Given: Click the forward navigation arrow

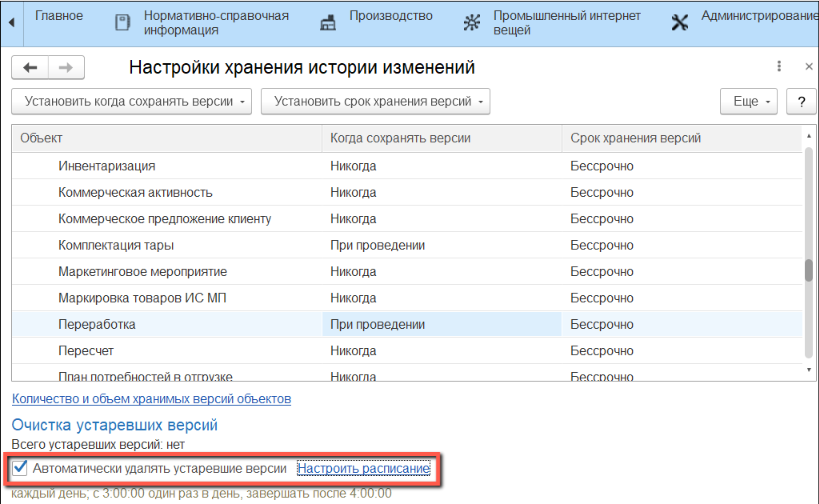Looking at the screenshot, I should (x=66, y=67).
